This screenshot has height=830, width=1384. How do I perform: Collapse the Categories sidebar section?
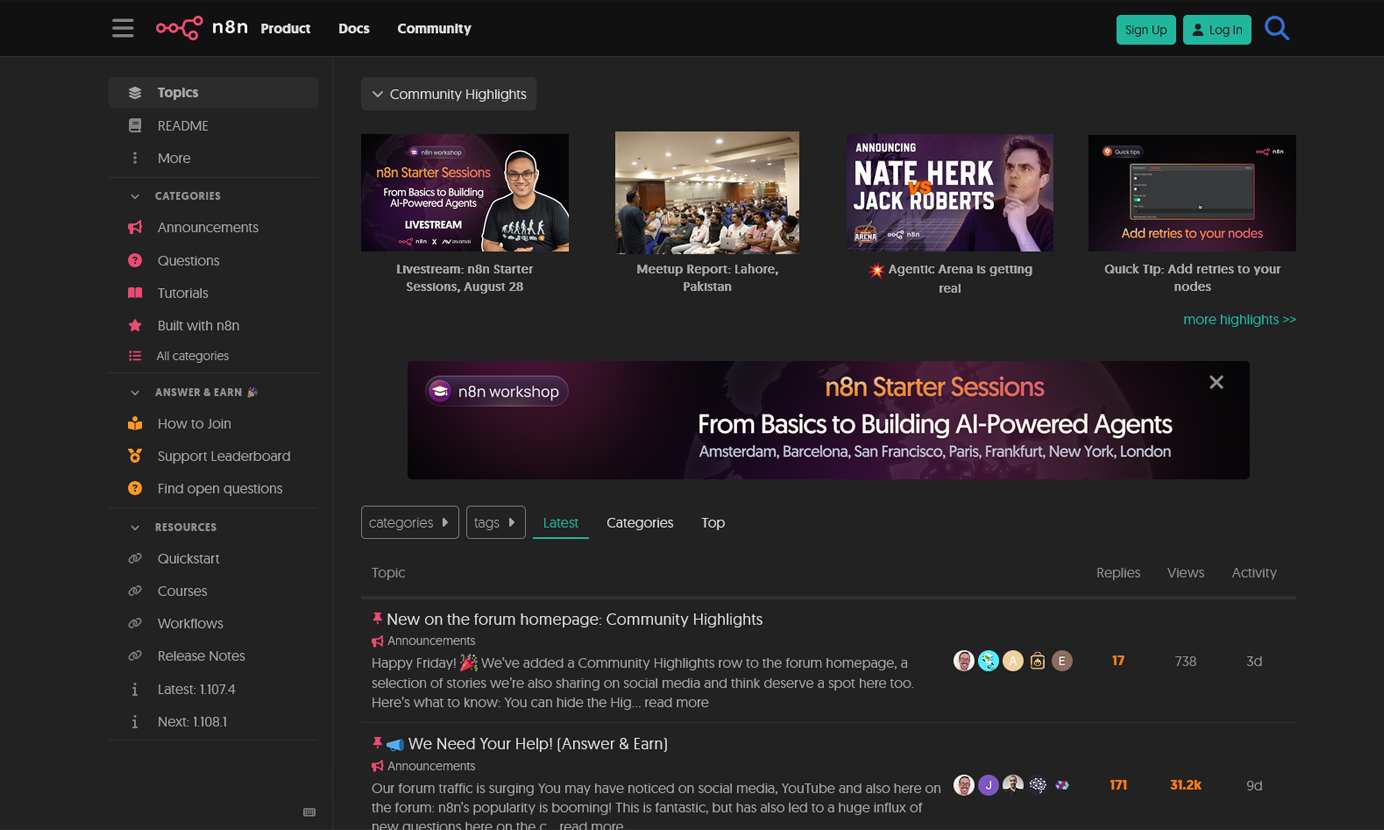coord(135,196)
